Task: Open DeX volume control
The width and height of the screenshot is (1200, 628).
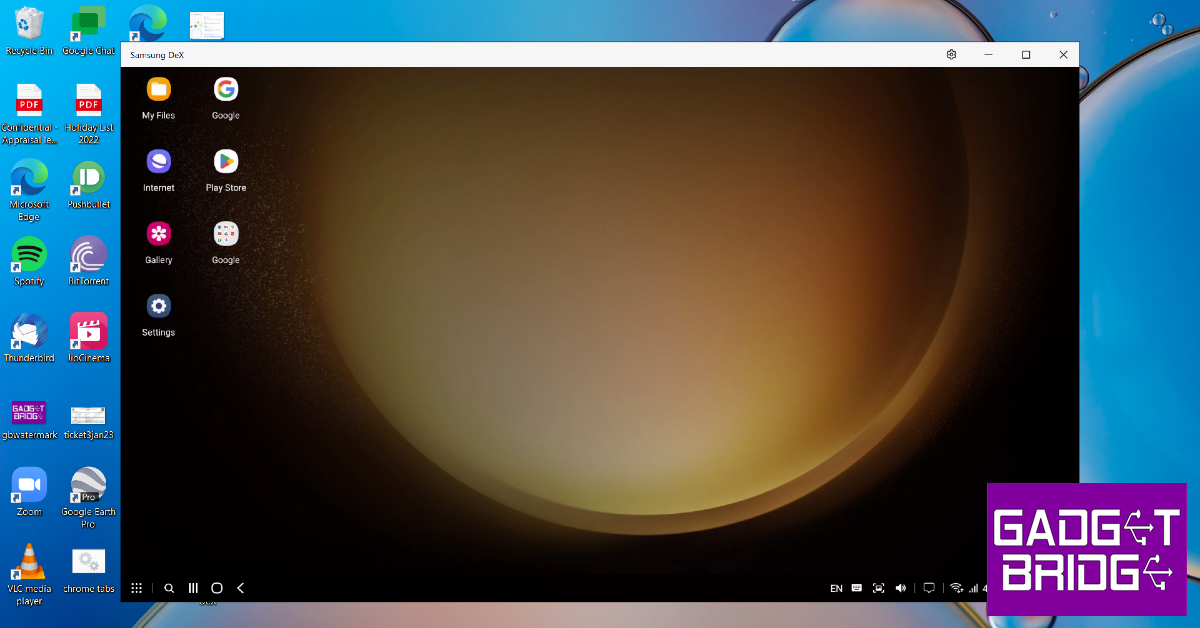Action: point(901,588)
